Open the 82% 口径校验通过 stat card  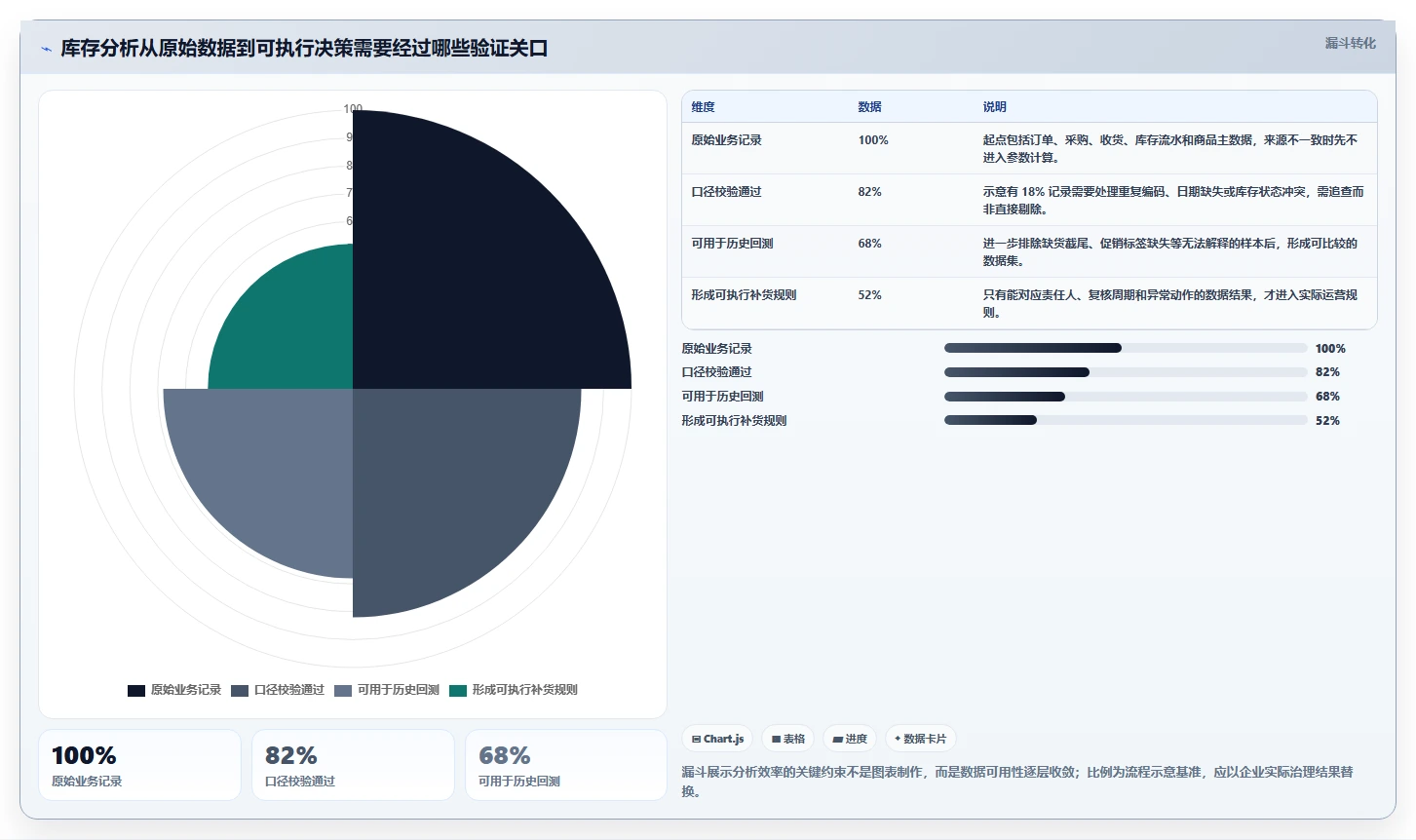353,765
